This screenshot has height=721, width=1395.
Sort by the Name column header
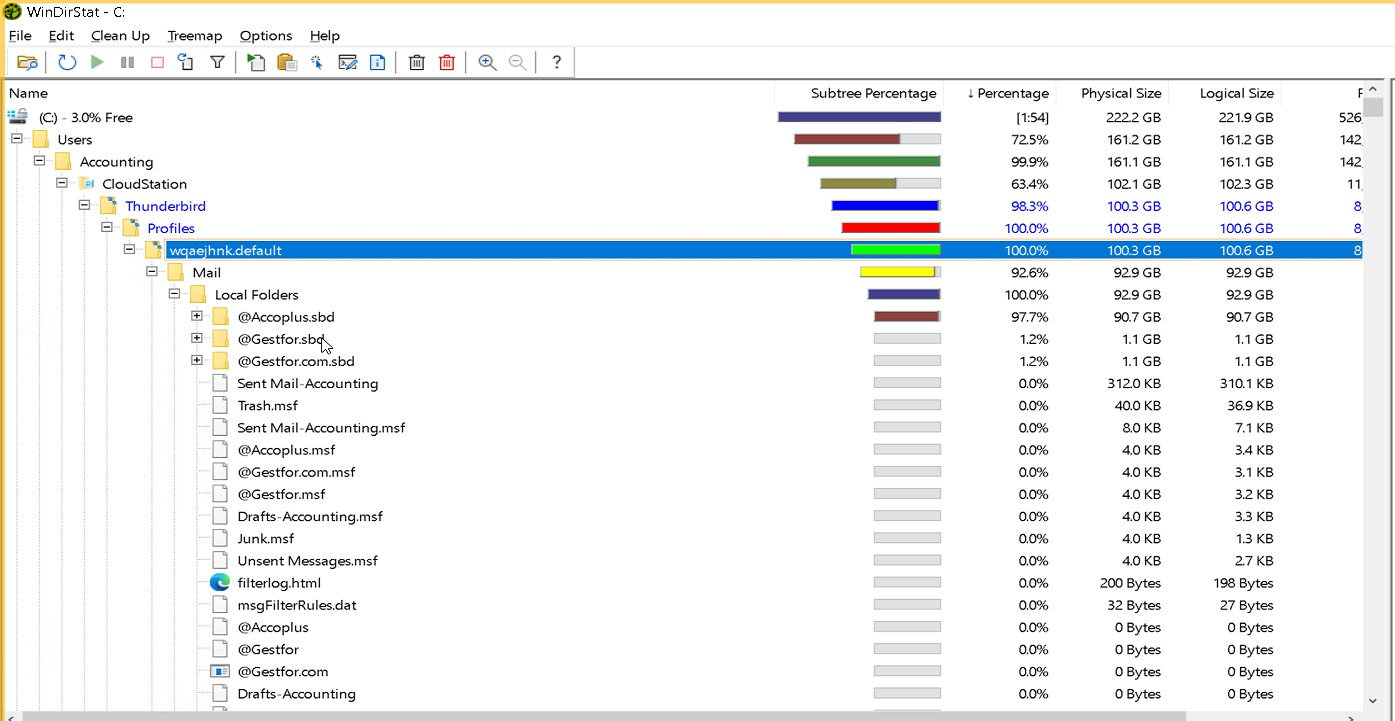click(389, 93)
